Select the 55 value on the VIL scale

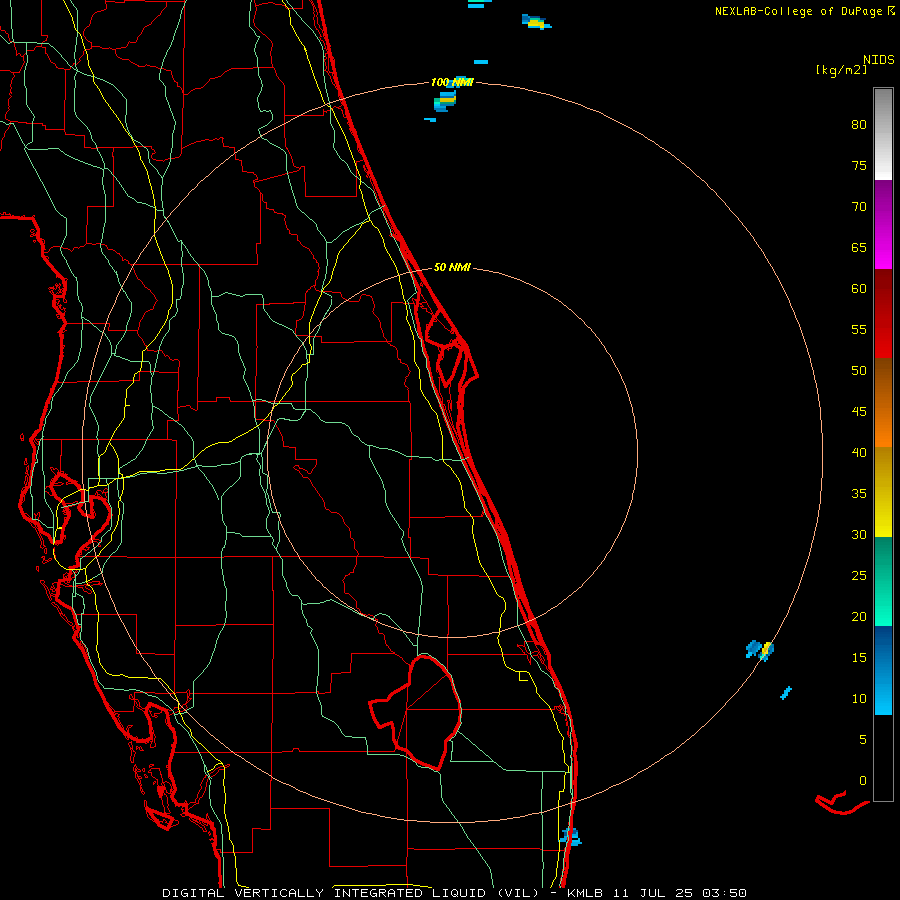[859, 329]
